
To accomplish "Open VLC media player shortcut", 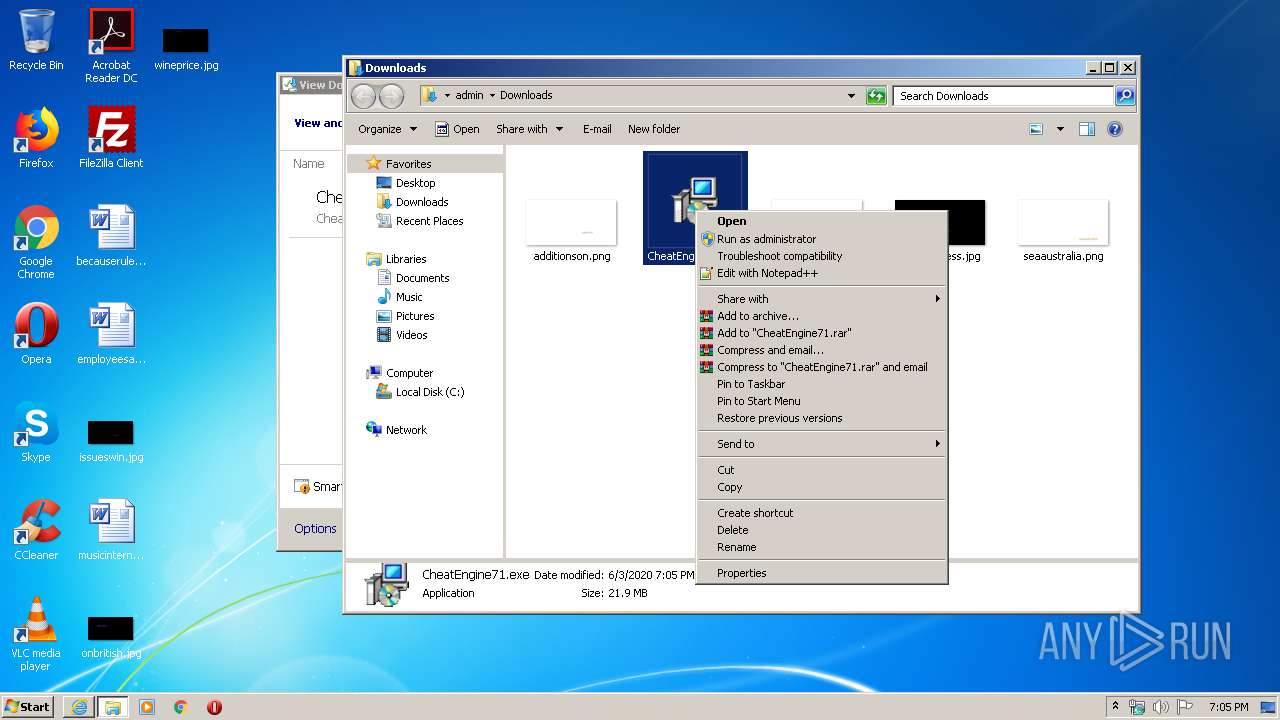I will [x=36, y=634].
